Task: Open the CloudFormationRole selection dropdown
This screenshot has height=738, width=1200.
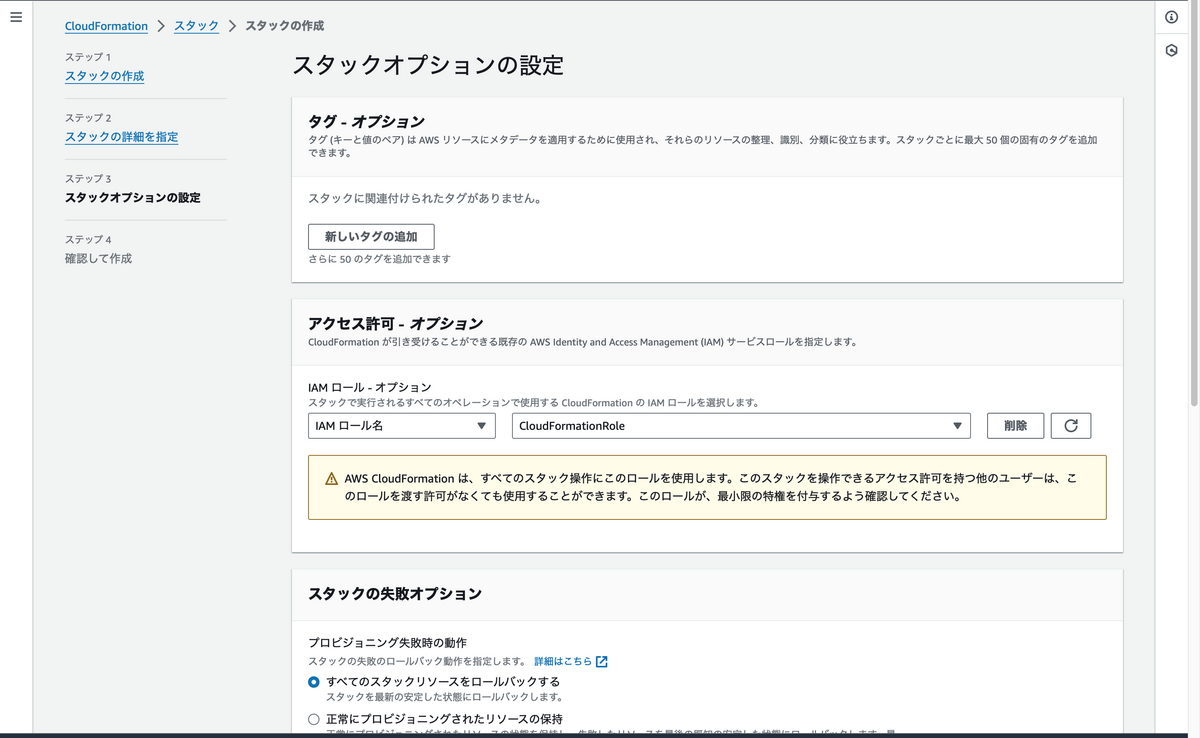Action: tap(741, 426)
